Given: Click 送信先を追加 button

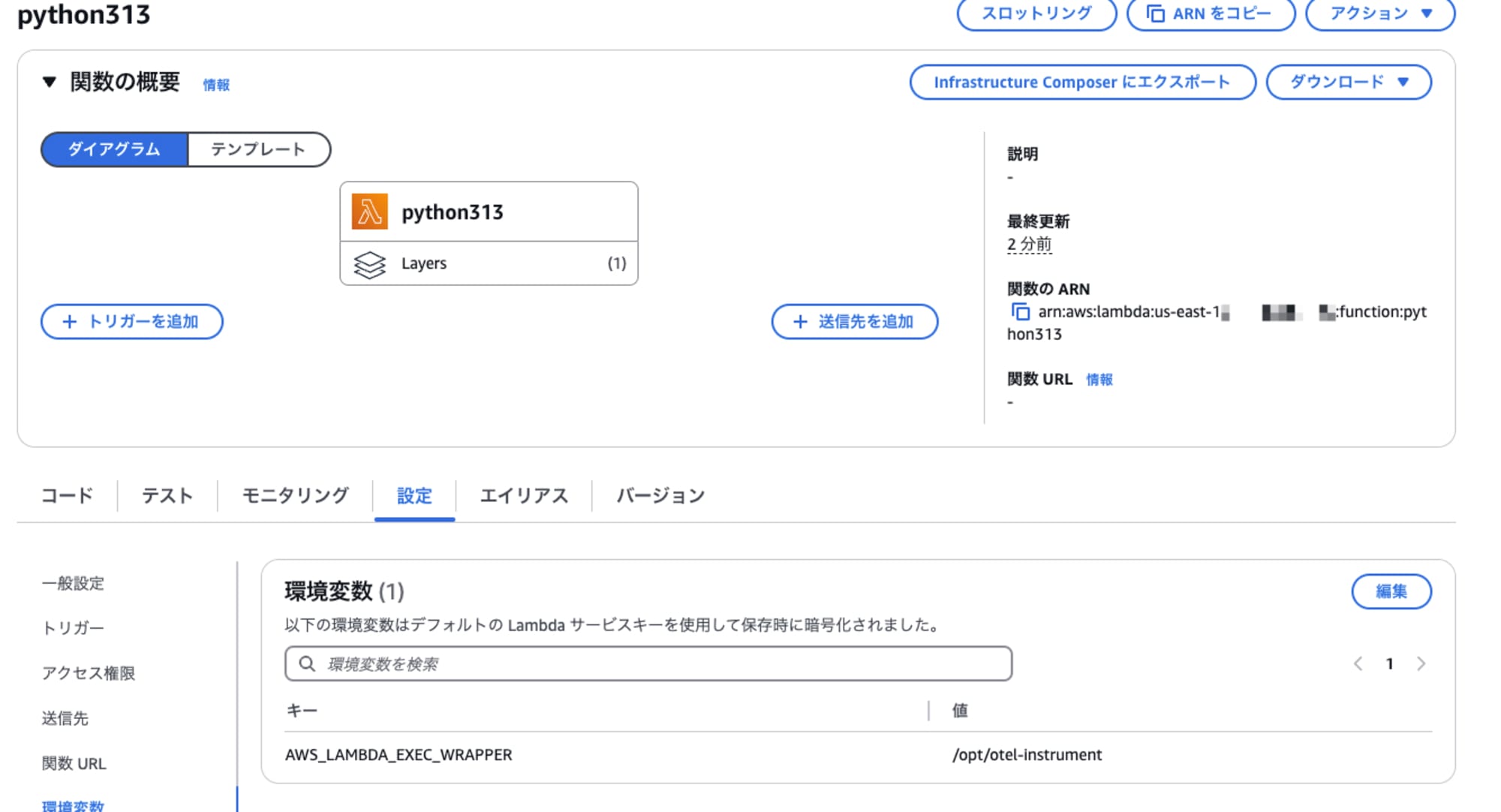Looking at the screenshot, I should [x=855, y=321].
